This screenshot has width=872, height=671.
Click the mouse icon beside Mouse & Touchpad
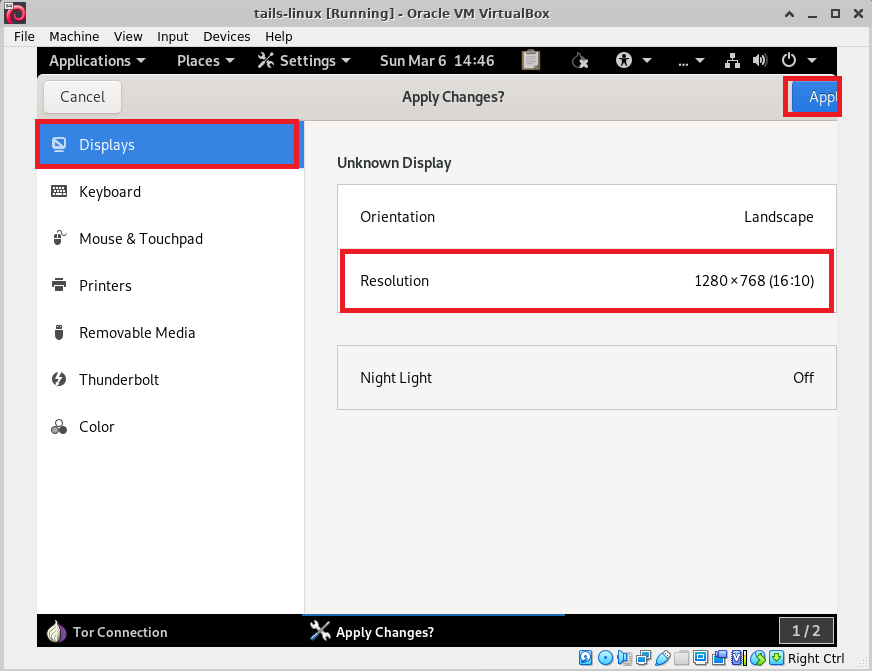pos(59,238)
